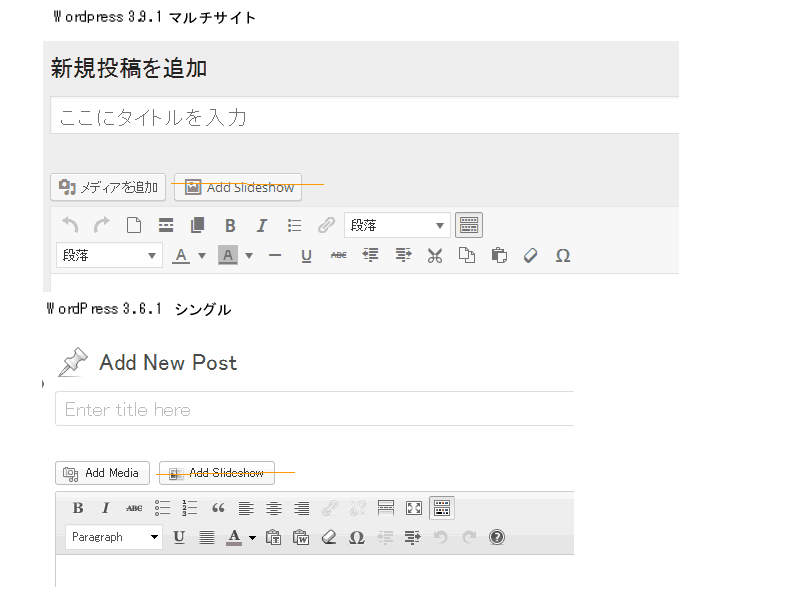Open background color picker arrow in upper editor
The width and height of the screenshot is (800, 600).
[x=249, y=256]
